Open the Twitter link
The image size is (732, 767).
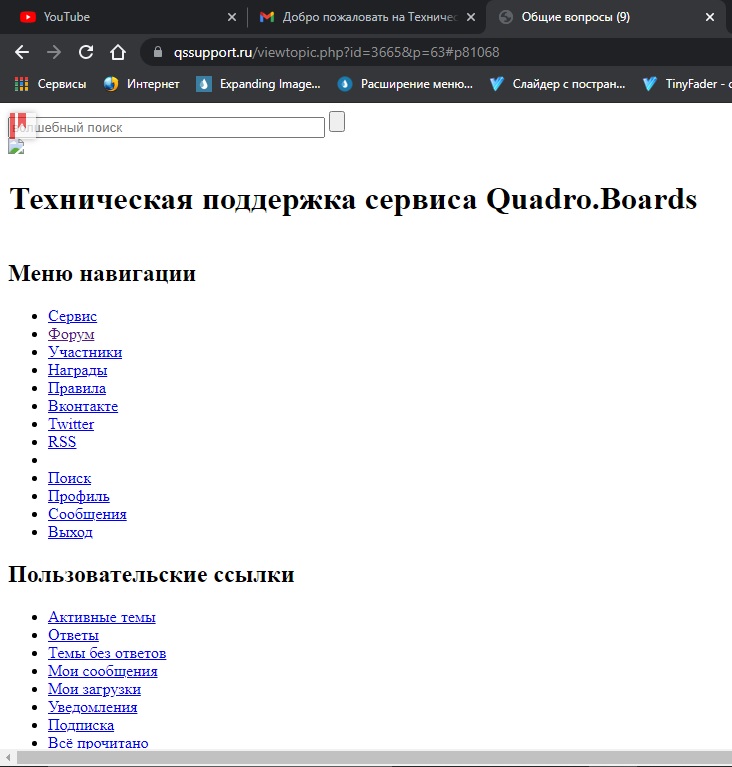[x=71, y=424]
